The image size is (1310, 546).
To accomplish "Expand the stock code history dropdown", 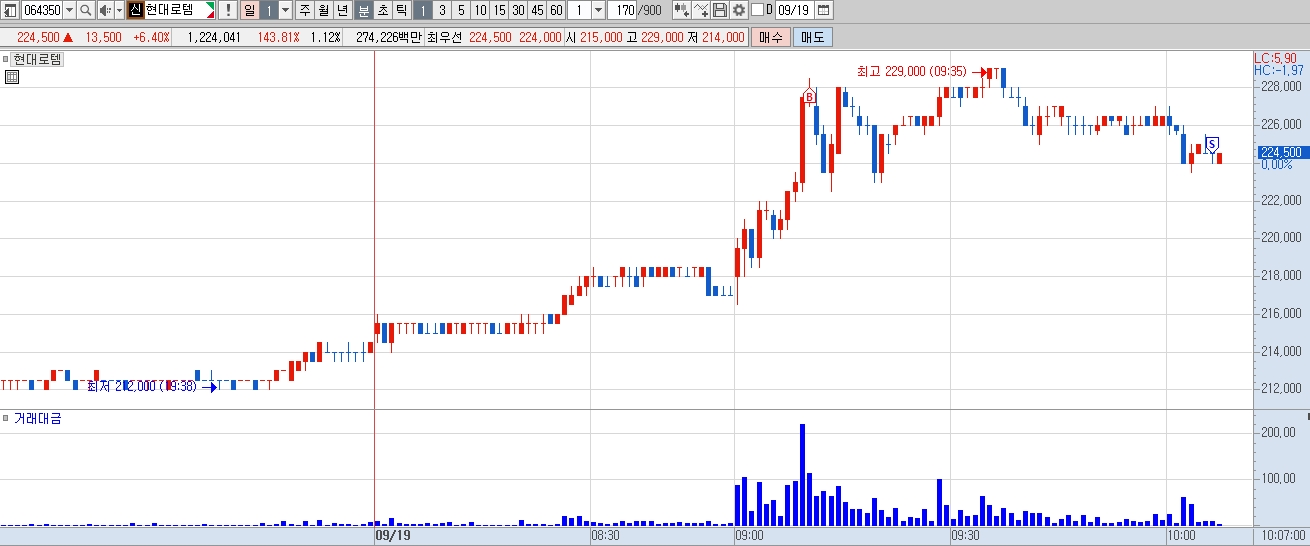I will tap(69, 10).
